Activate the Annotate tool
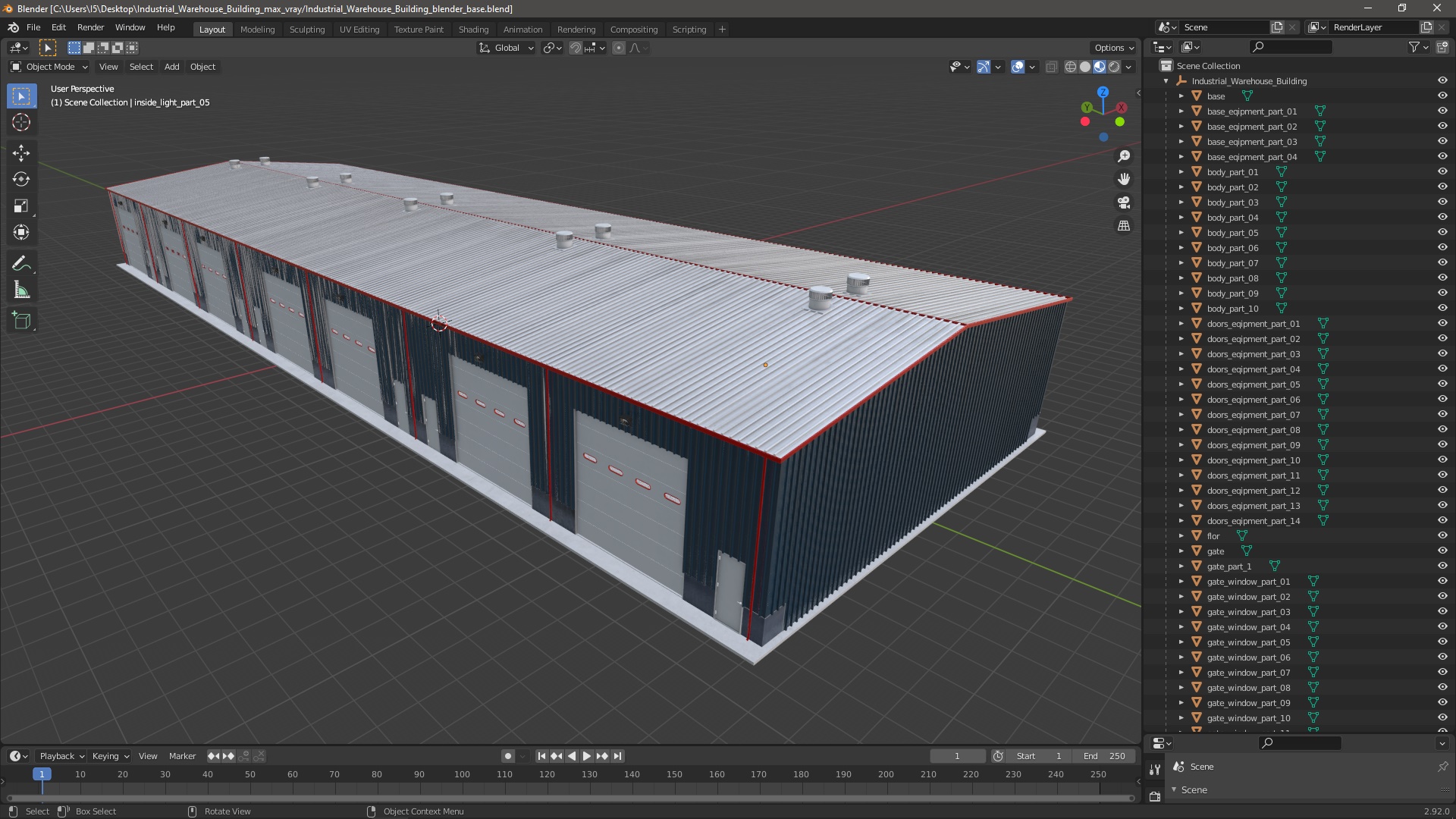This screenshot has height=819, width=1456. tap(21, 263)
